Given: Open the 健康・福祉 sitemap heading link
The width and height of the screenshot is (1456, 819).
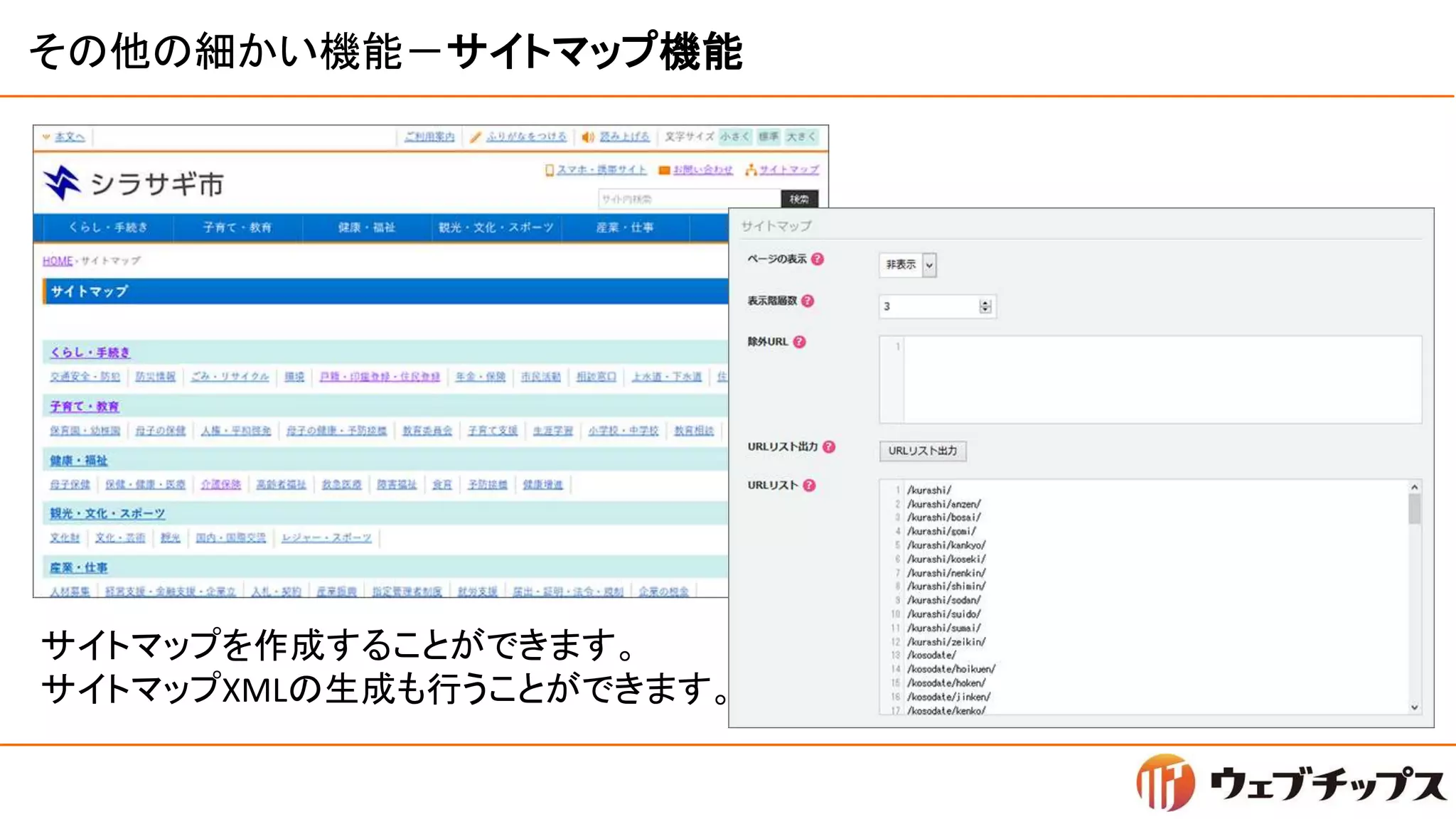Looking at the screenshot, I should [78, 461].
